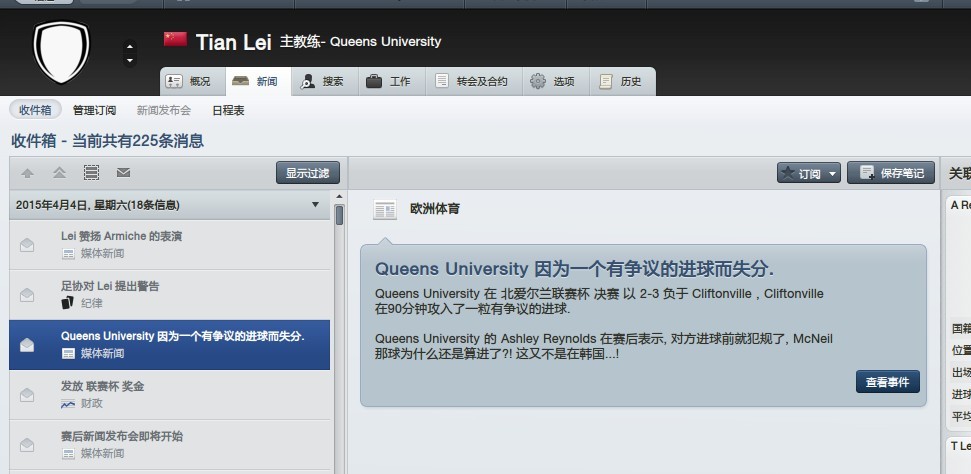The height and width of the screenshot is (474, 971).
Task: Click the 欧洲体育 newspaper icon
Action: point(385,210)
